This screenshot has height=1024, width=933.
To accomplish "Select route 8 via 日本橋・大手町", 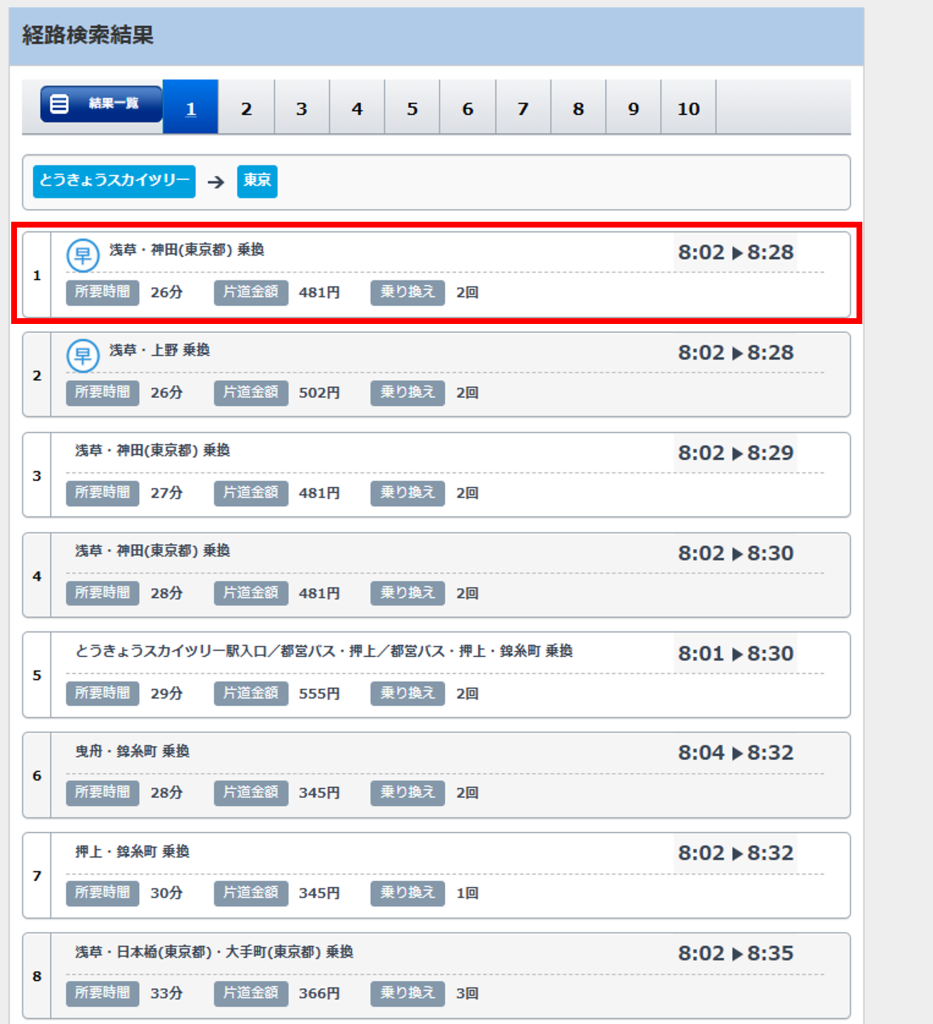I will [x=436, y=976].
